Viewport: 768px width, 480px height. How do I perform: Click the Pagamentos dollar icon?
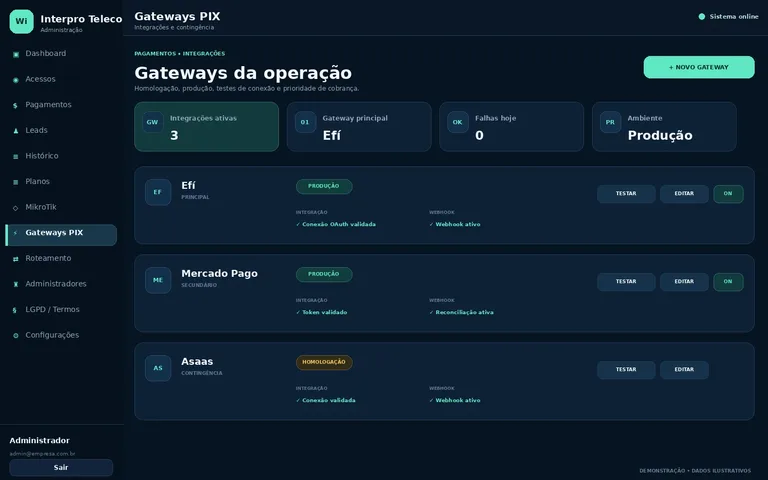point(16,105)
